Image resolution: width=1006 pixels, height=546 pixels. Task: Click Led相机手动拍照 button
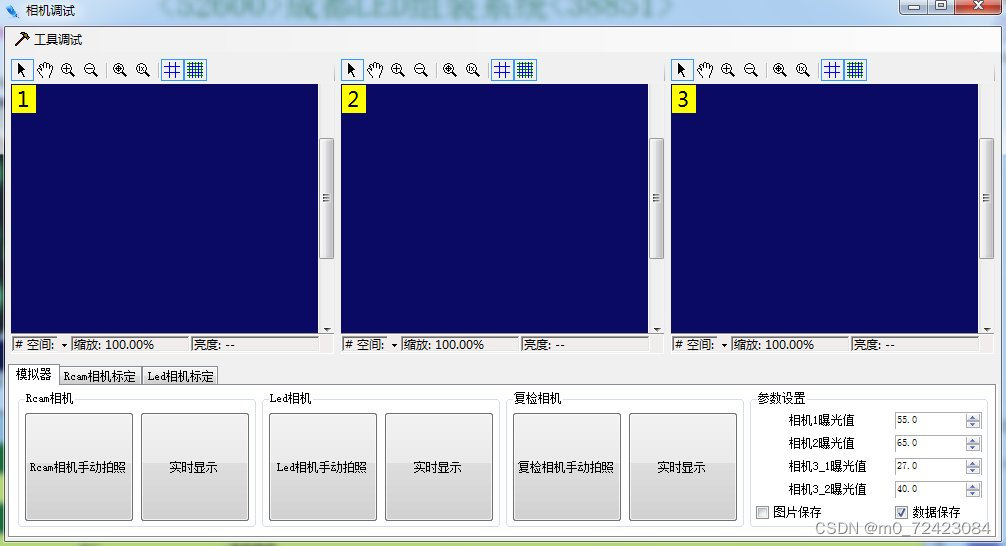click(323, 466)
